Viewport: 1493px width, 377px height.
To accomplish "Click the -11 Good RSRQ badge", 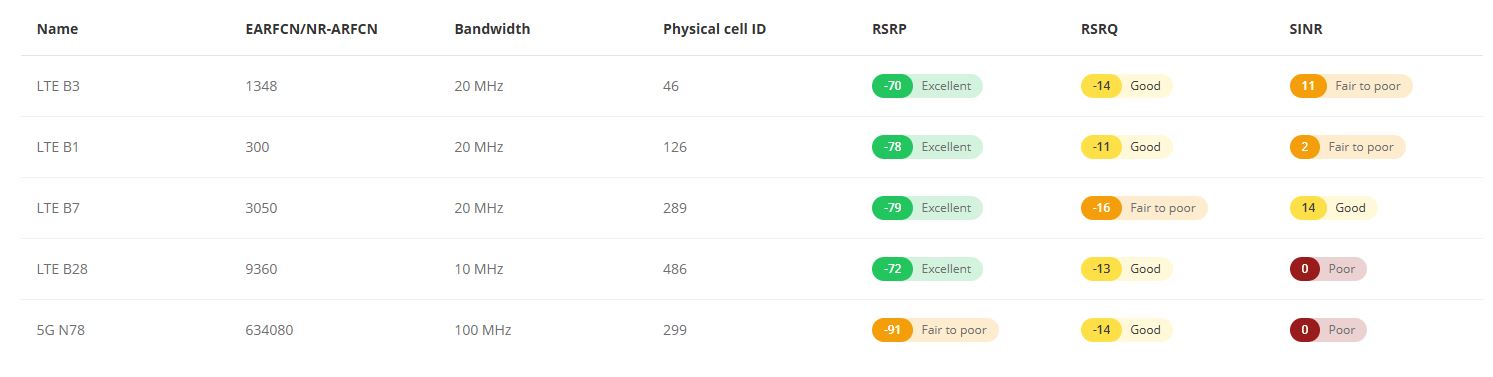I will click(1126, 147).
